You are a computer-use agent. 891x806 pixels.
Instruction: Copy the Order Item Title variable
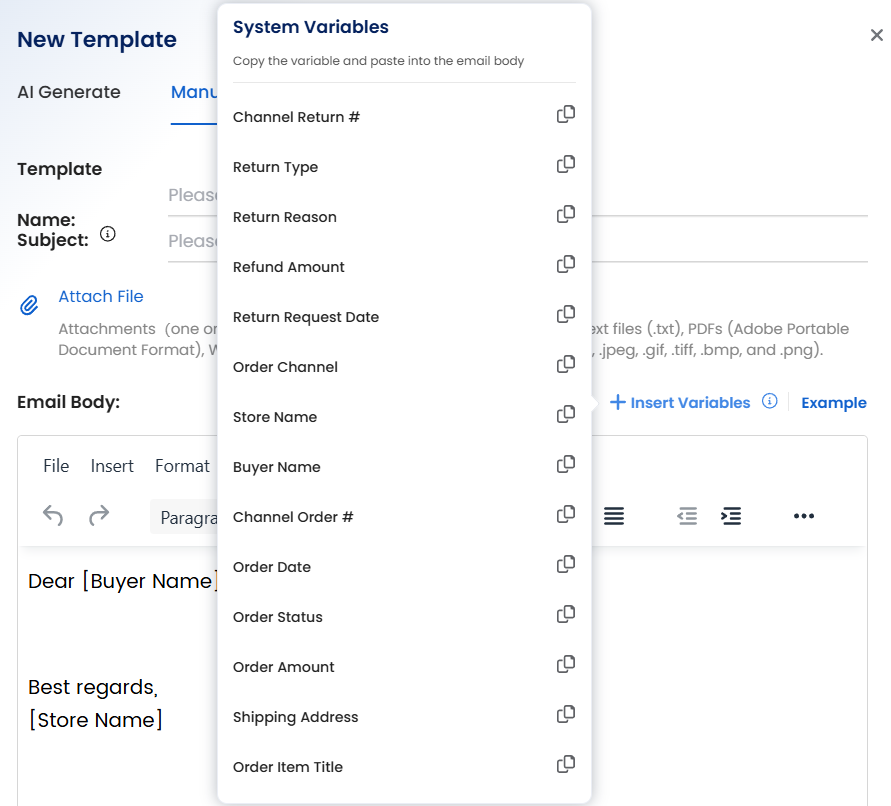coord(565,765)
